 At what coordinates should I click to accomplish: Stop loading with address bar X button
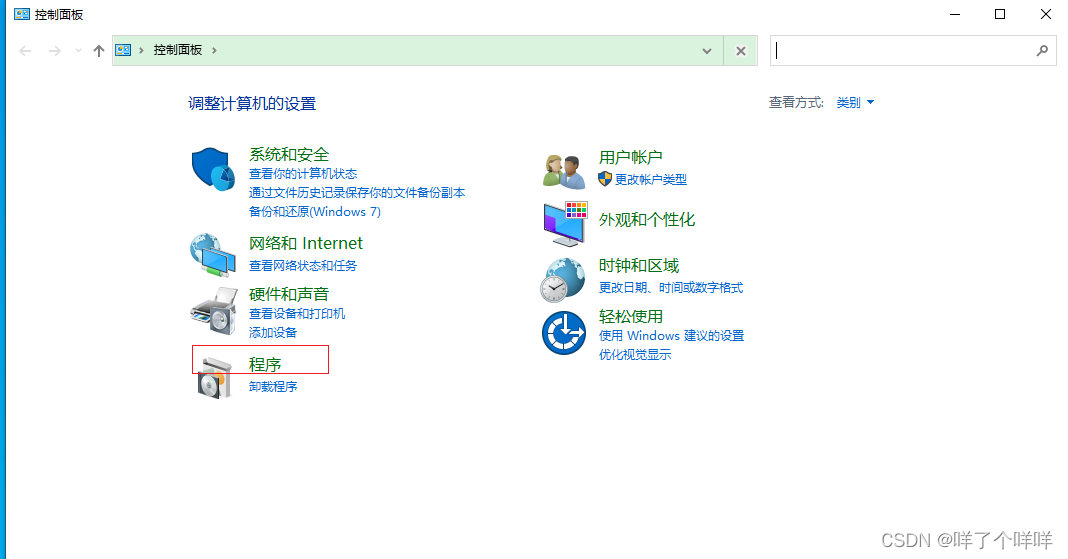coord(741,51)
